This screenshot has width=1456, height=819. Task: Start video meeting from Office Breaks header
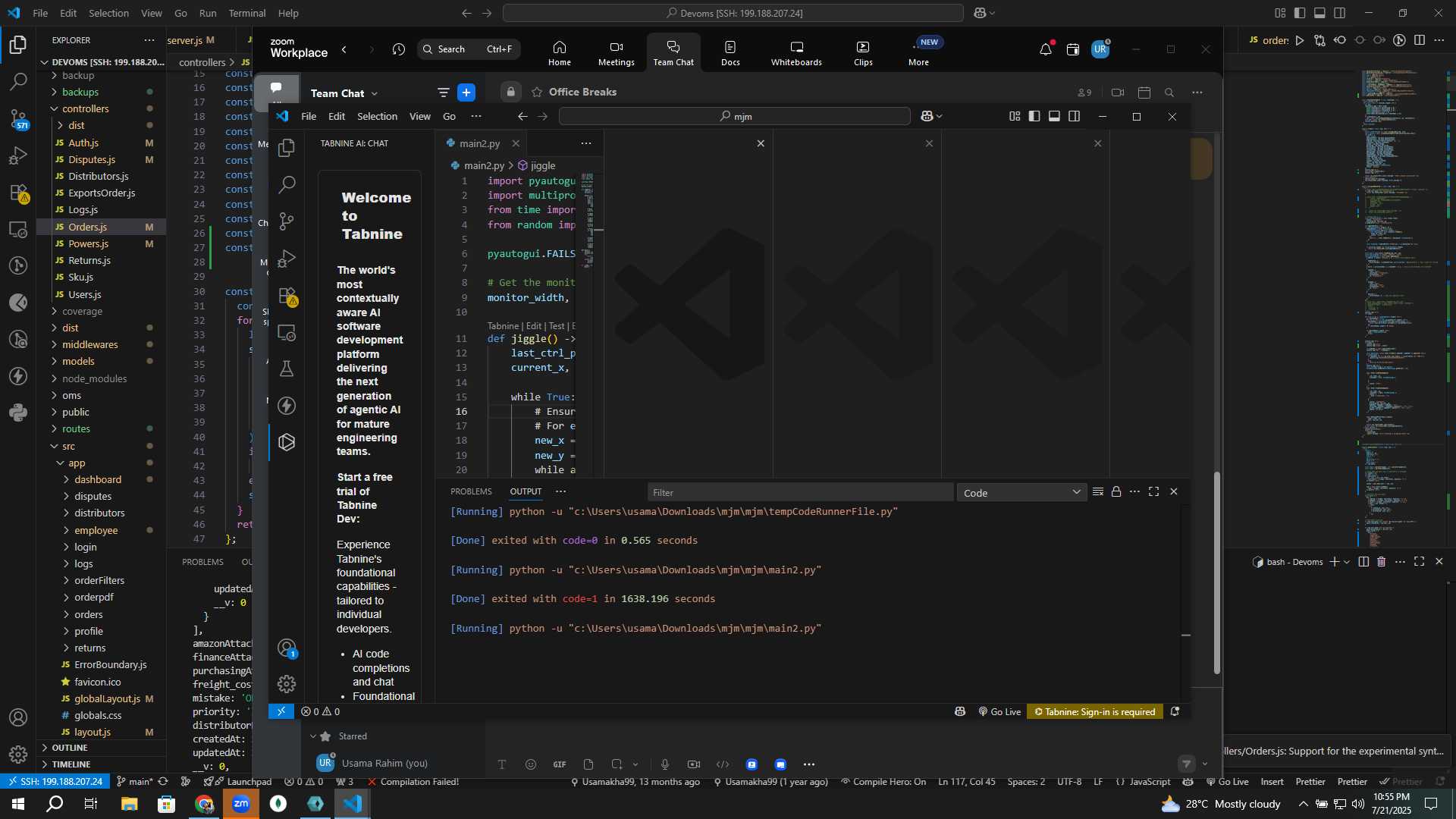point(1118,93)
